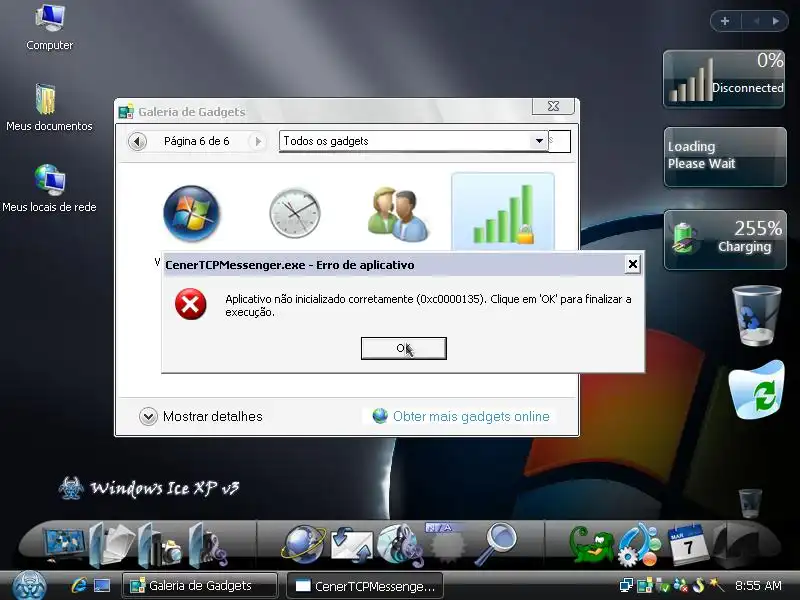The image size is (800, 600).
Task: Go to next page in Galeria de Gadgets
Action: point(258,141)
